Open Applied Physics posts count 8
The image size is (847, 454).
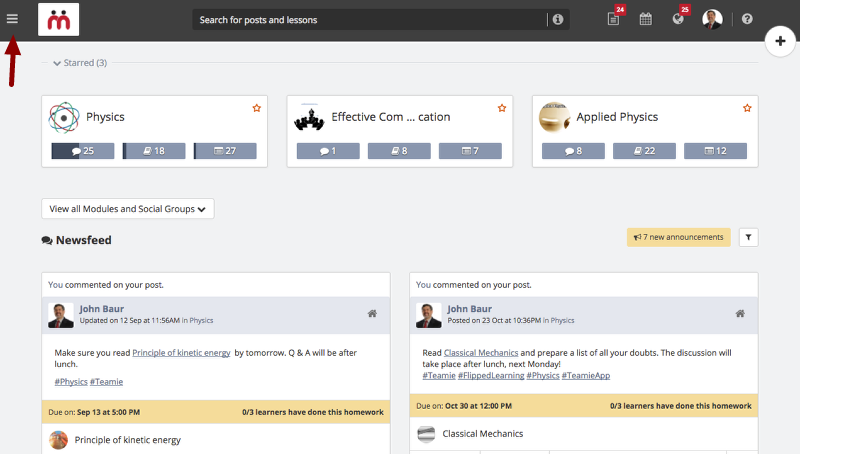point(573,151)
